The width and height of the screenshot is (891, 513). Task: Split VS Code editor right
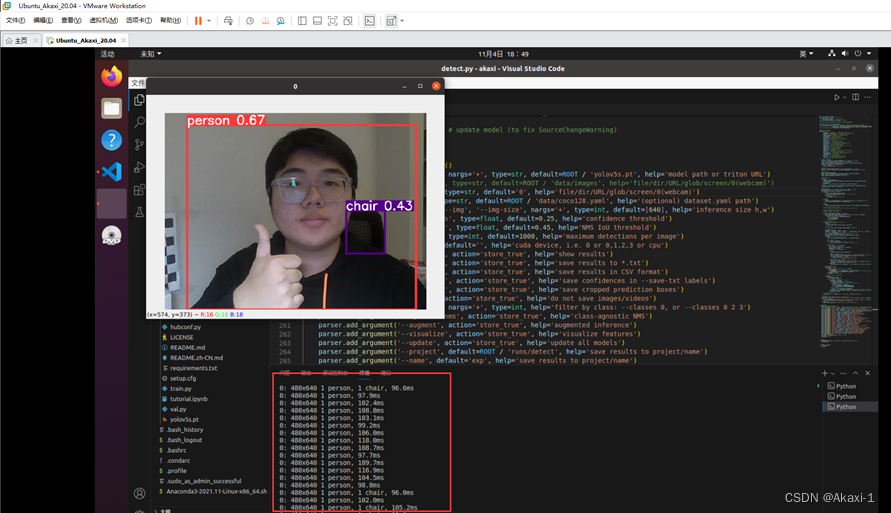tap(856, 97)
